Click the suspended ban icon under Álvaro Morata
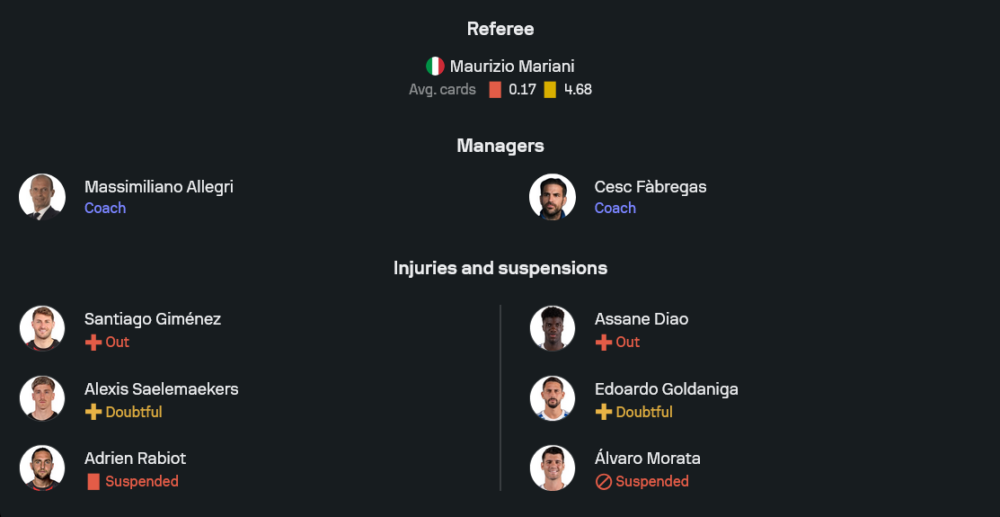1000x517 pixels. click(x=603, y=482)
